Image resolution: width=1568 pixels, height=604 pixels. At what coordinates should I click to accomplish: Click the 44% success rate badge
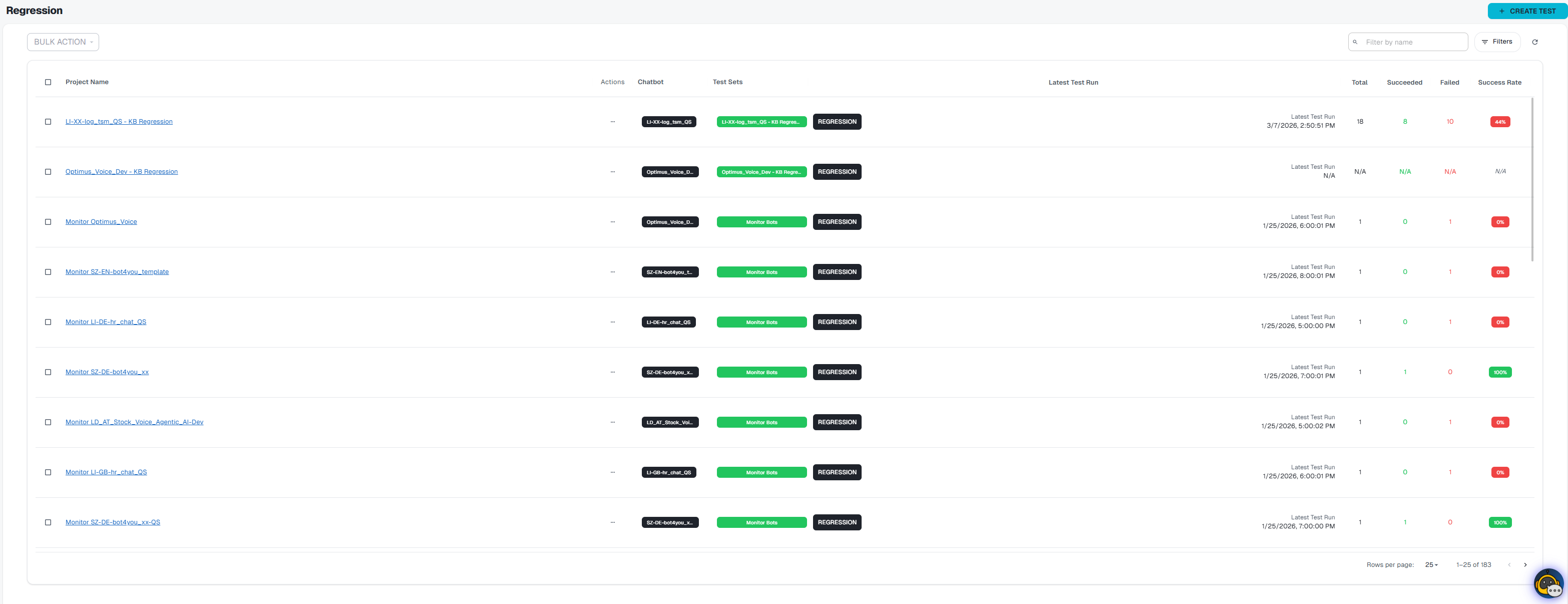[x=1500, y=122]
